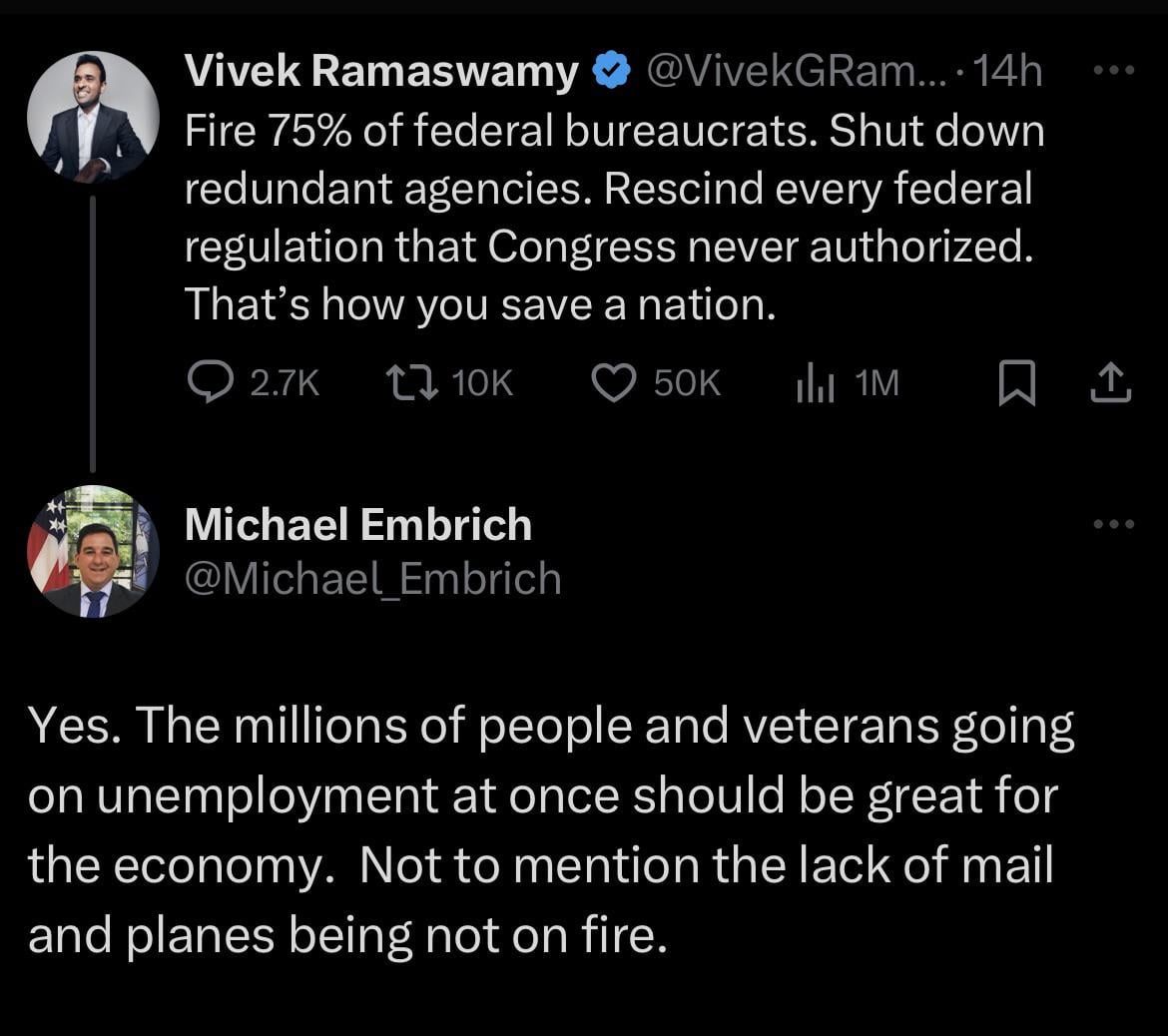
Task: Like Vivek Ramaswamy's tweet with the heart
Action: pyautogui.click(x=614, y=382)
